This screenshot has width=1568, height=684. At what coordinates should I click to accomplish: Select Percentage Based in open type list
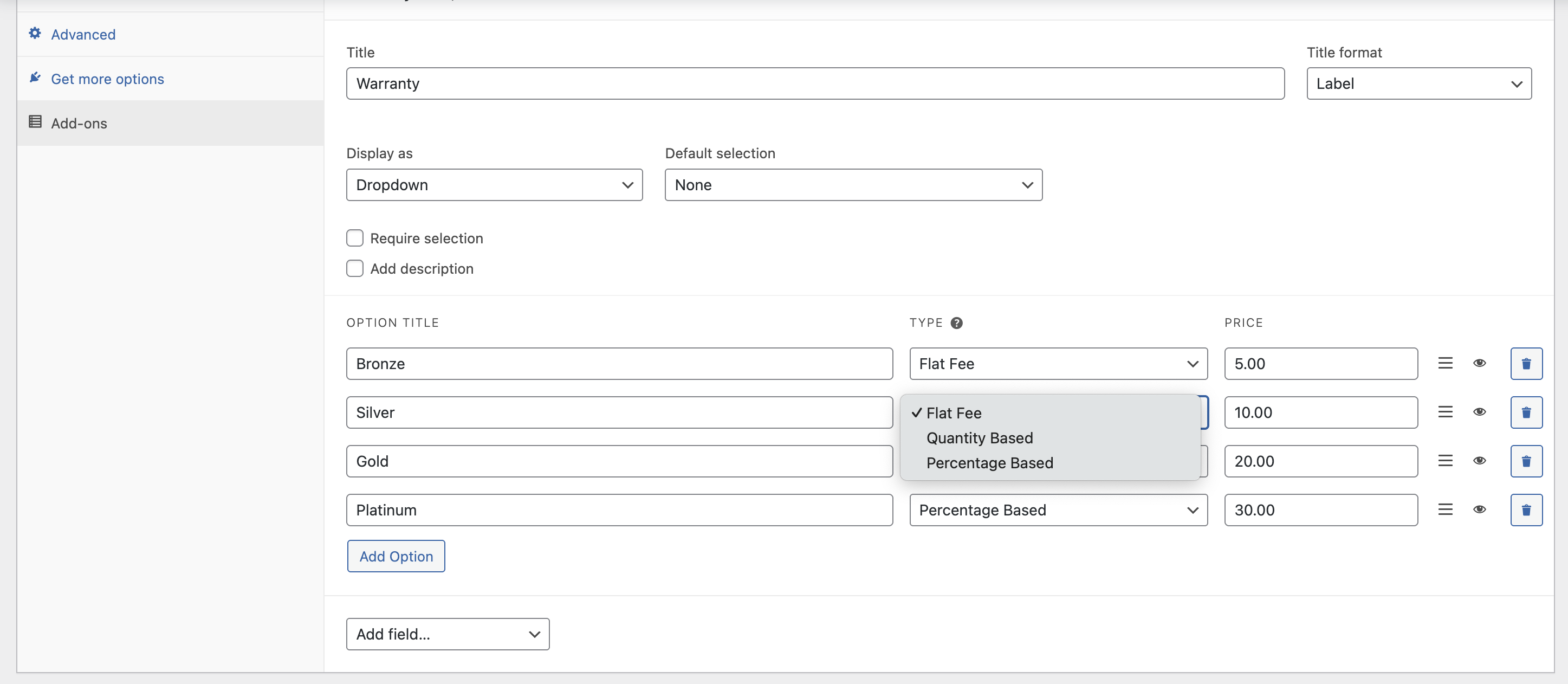tap(989, 463)
